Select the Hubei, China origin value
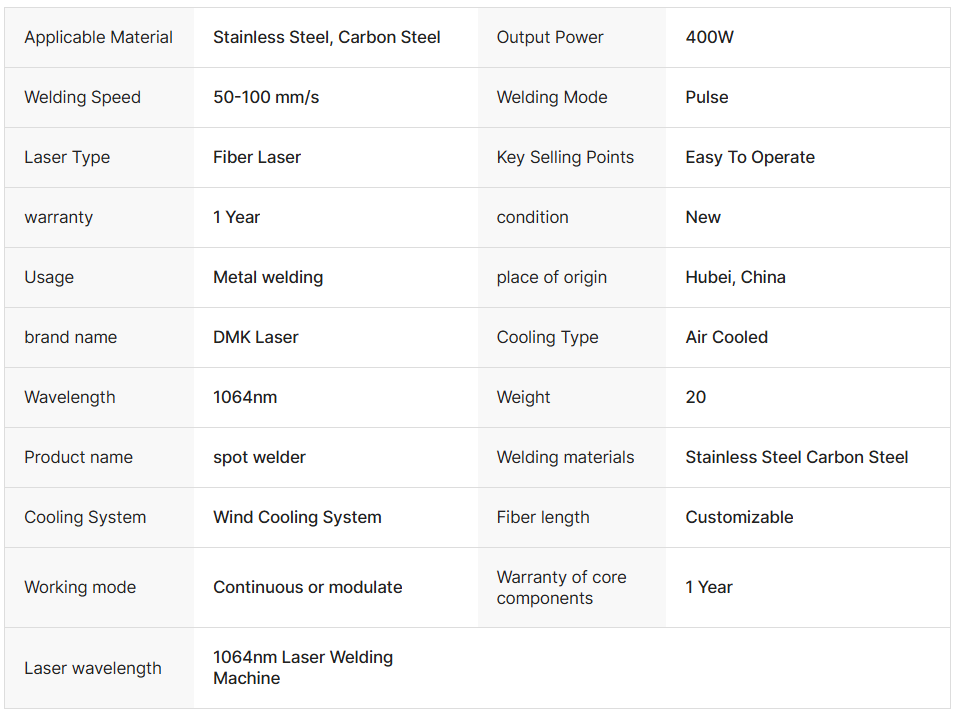 pos(736,278)
